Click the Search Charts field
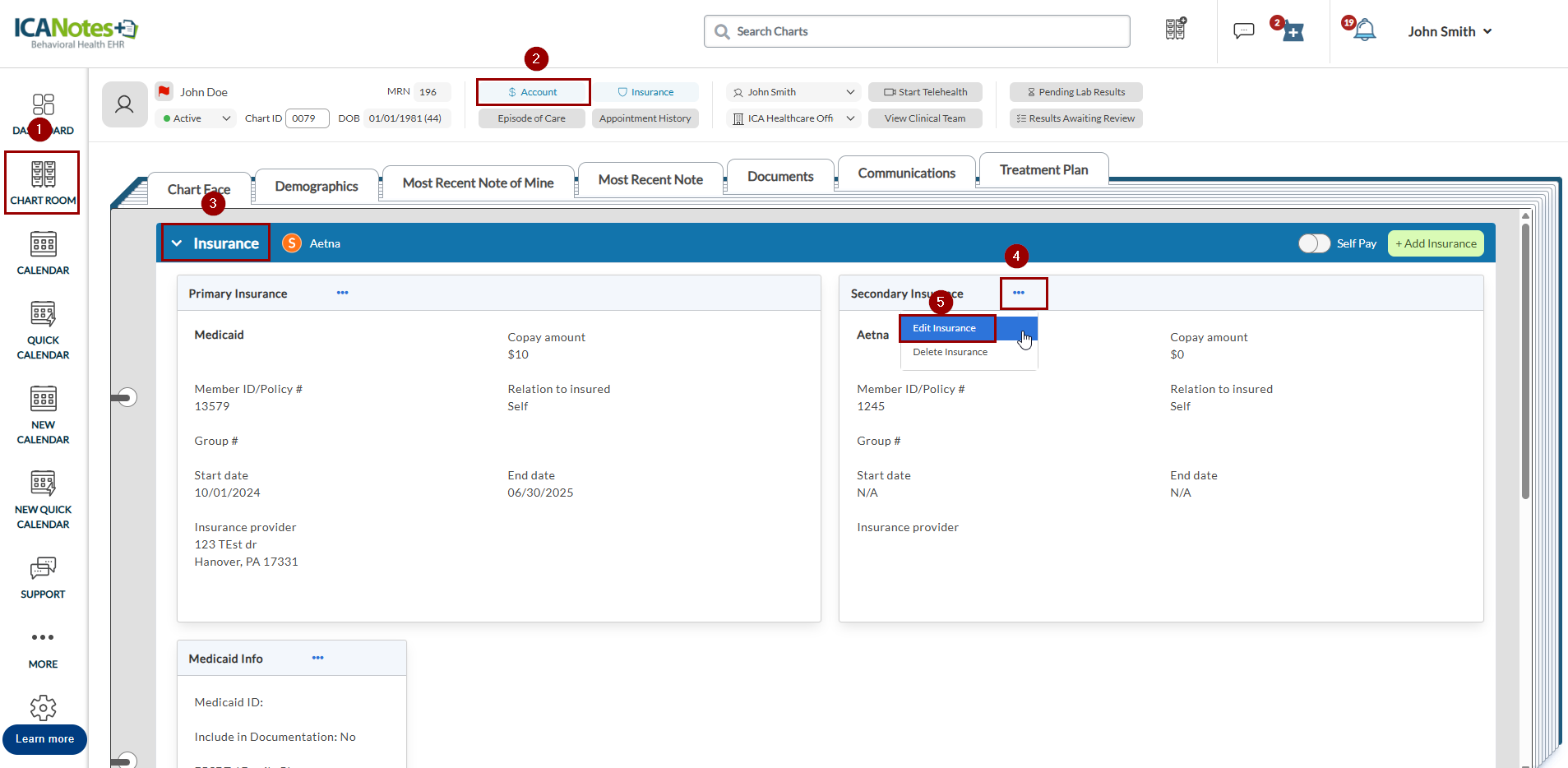This screenshot has width=1568, height=768. coord(917,31)
